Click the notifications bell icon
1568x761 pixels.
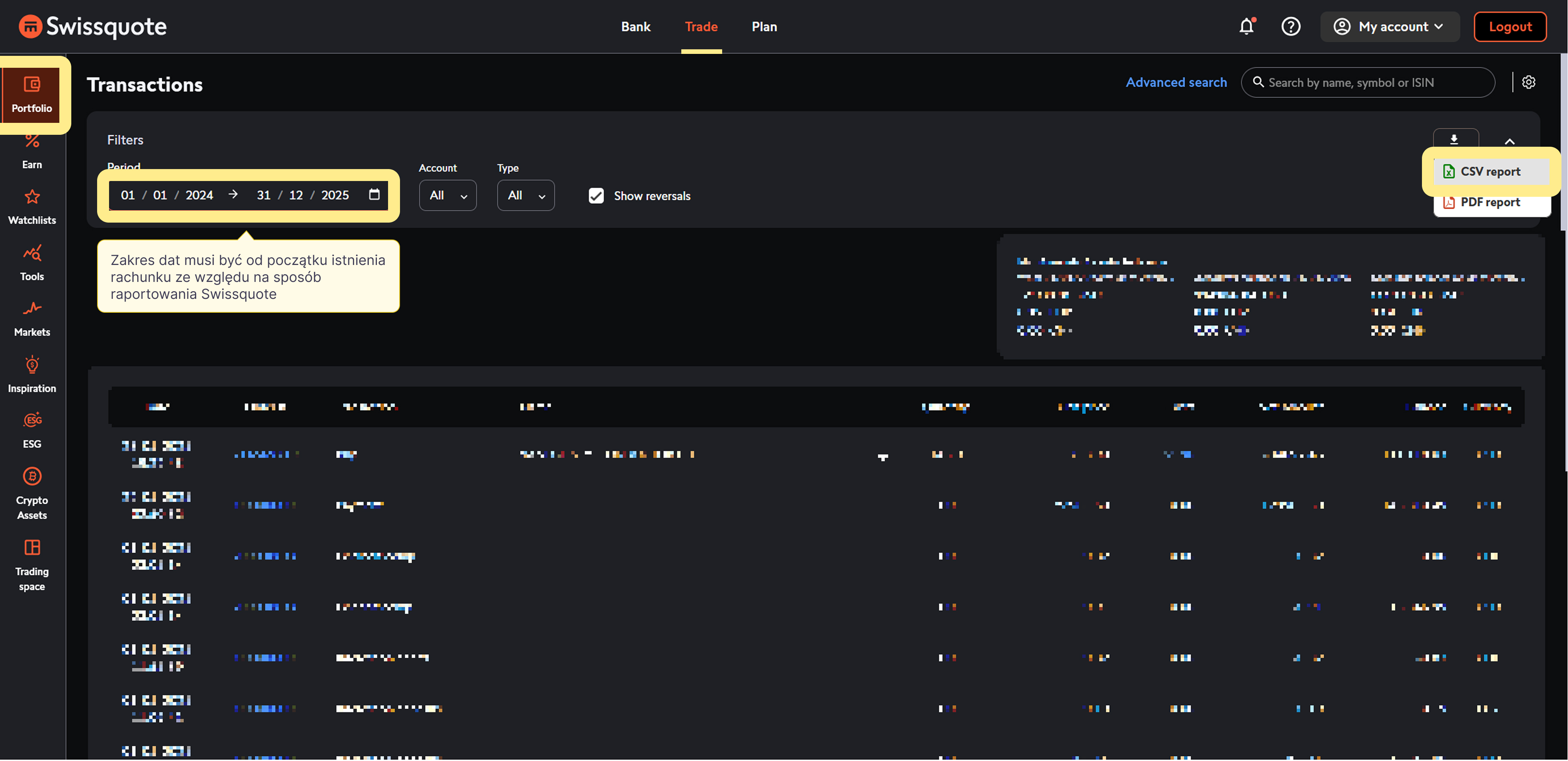pyautogui.click(x=1246, y=27)
